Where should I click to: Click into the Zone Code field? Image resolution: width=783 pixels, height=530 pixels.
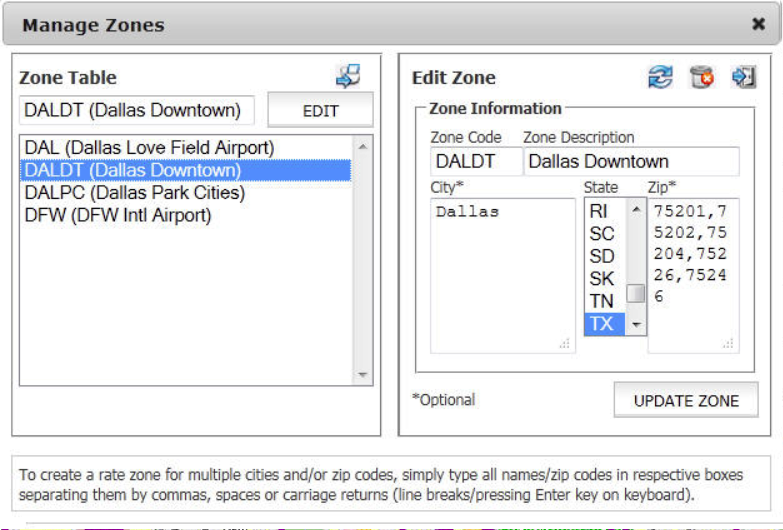[x=476, y=161]
